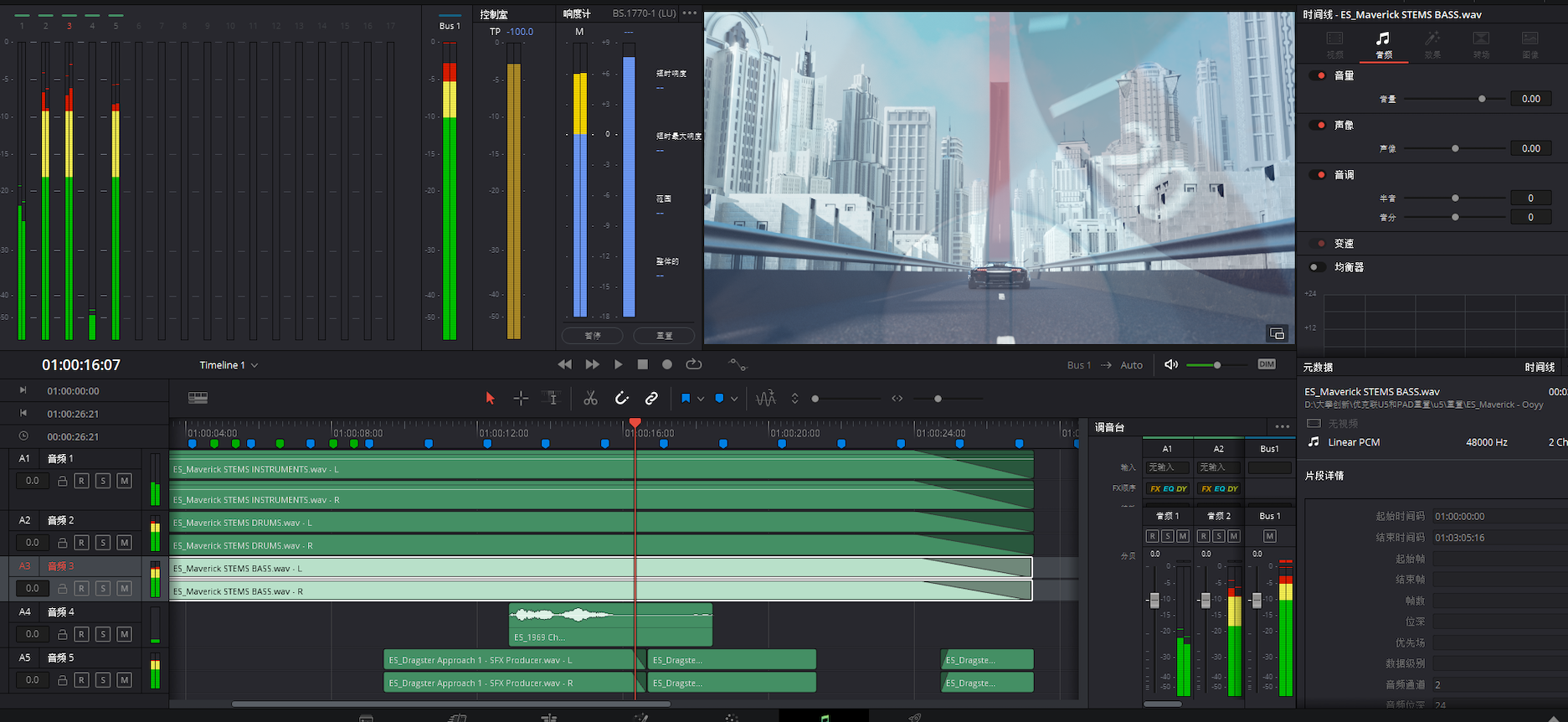Click the 时间线 label in the 元数据 header
The width and height of the screenshot is (1568, 722).
1540,368
